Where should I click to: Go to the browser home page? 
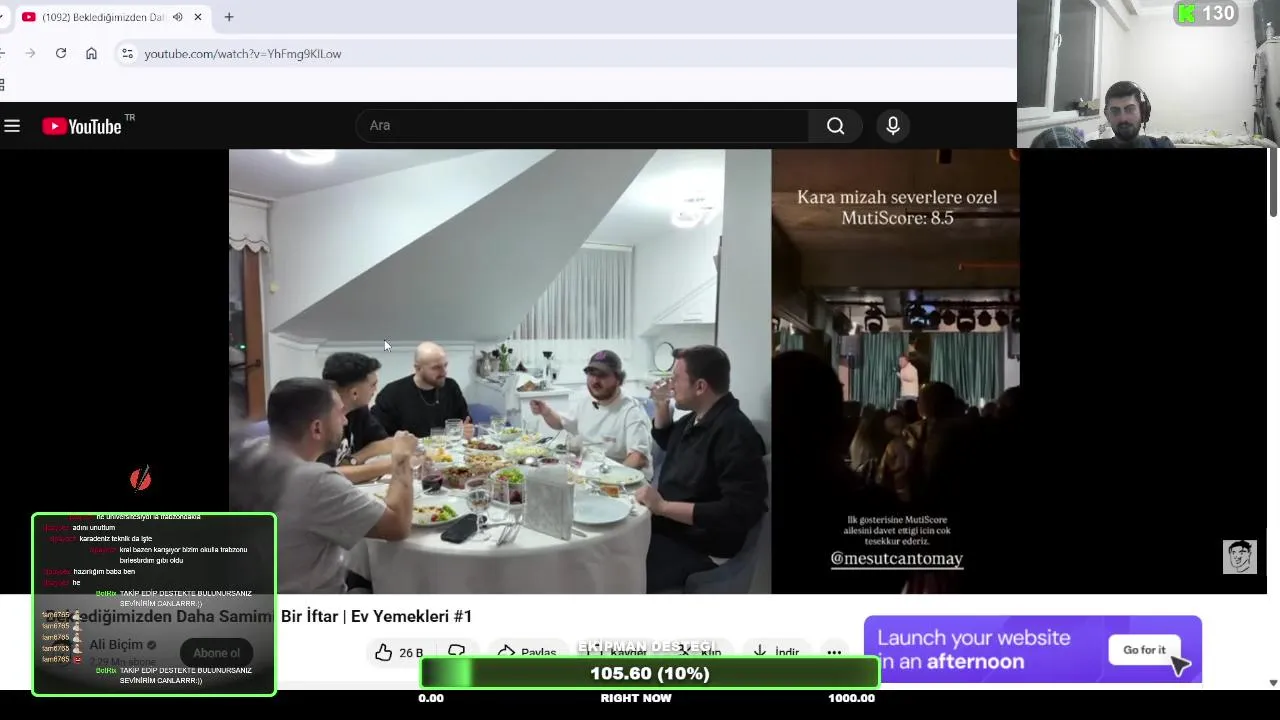click(91, 53)
